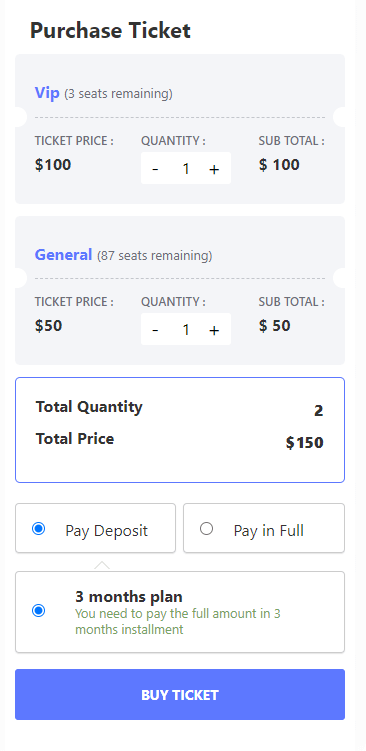Select the General quantity number field
This screenshot has width=366, height=751.
185,330
